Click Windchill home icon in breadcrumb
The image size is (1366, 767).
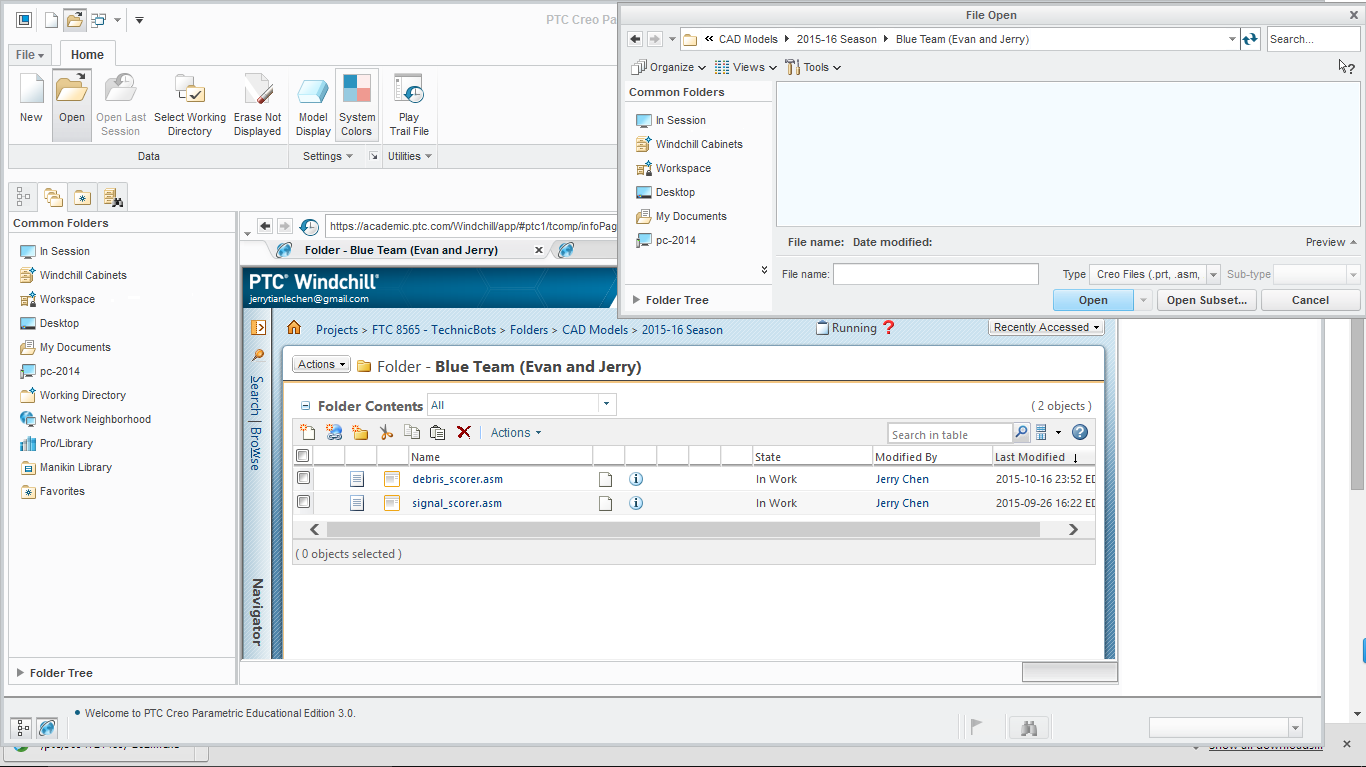(x=294, y=328)
